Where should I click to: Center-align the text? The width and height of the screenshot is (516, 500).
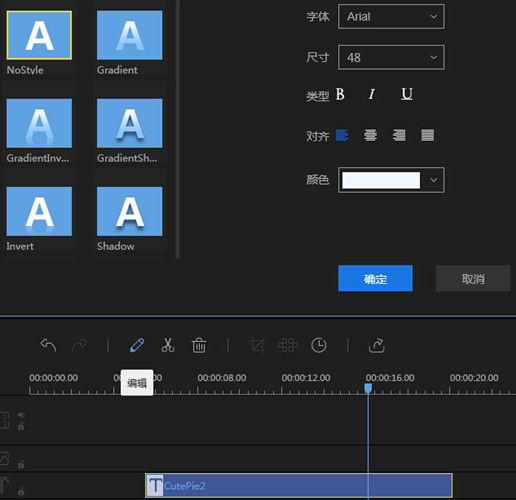[370, 135]
